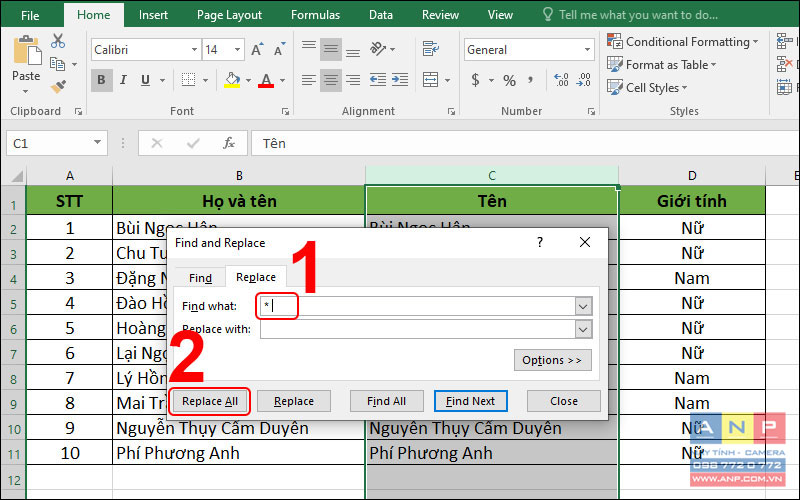Apply the red Font Color
This screenshot has height=500, width=800.
coord(266,80)
